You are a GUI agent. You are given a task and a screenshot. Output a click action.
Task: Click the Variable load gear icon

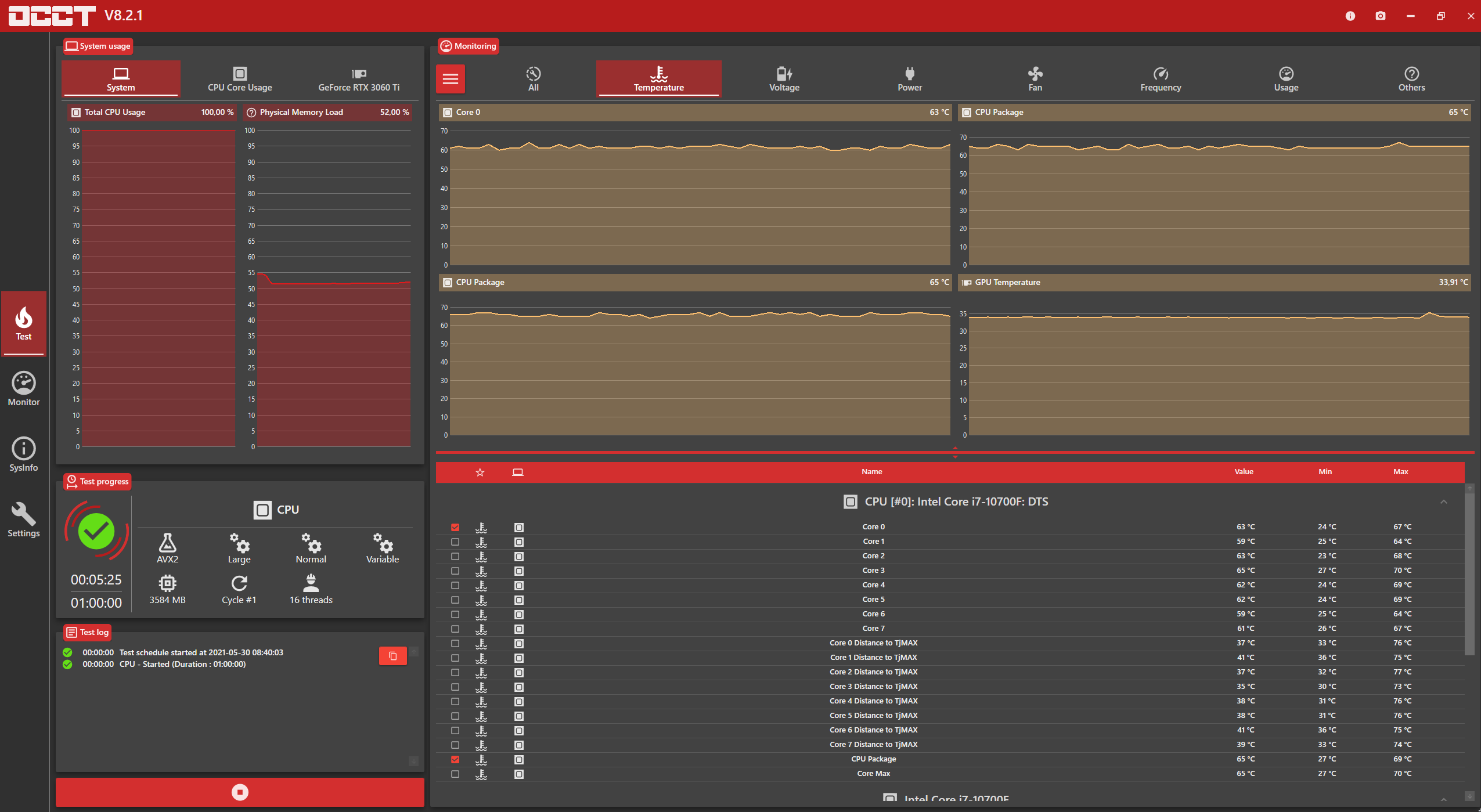[383, 542]
